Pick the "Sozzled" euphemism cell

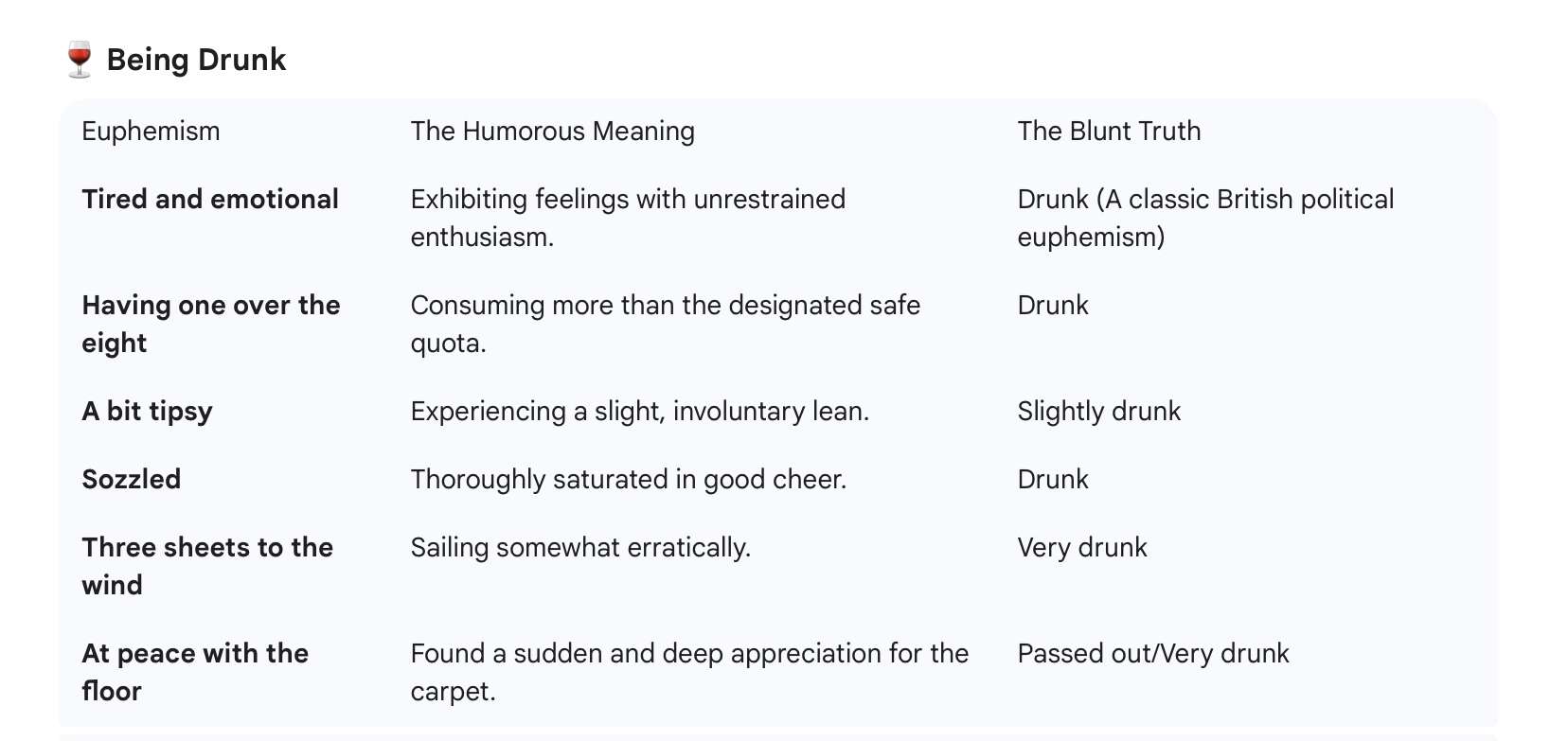131,479
